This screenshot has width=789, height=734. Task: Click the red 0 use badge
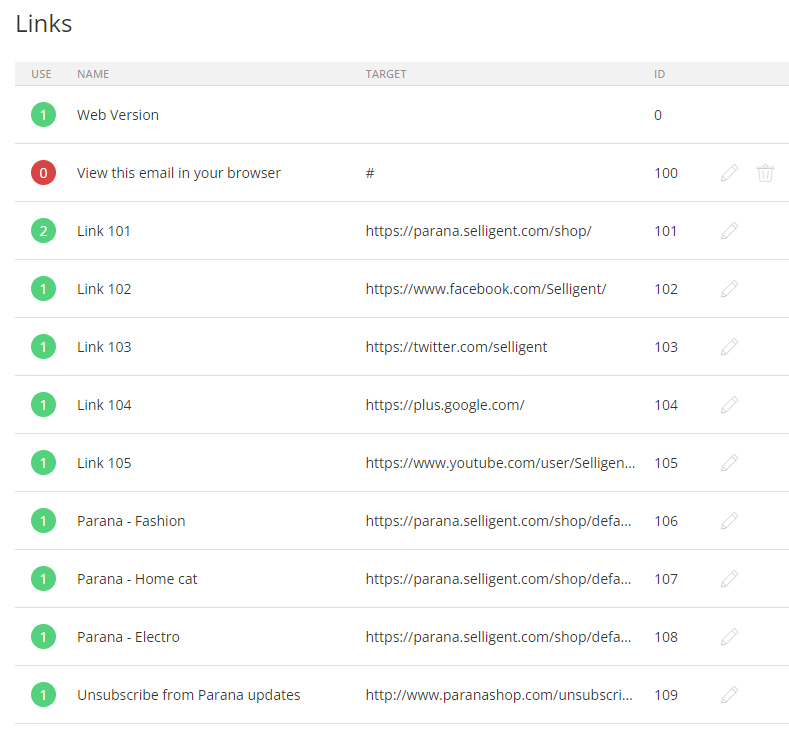click(43, 173)
